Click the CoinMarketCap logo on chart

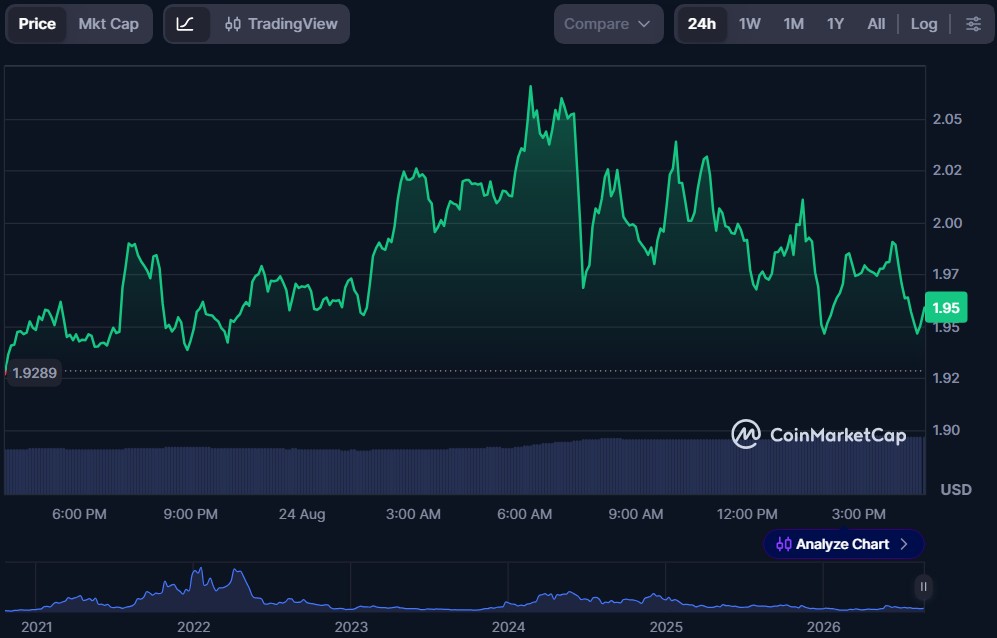tap(819, 434)
